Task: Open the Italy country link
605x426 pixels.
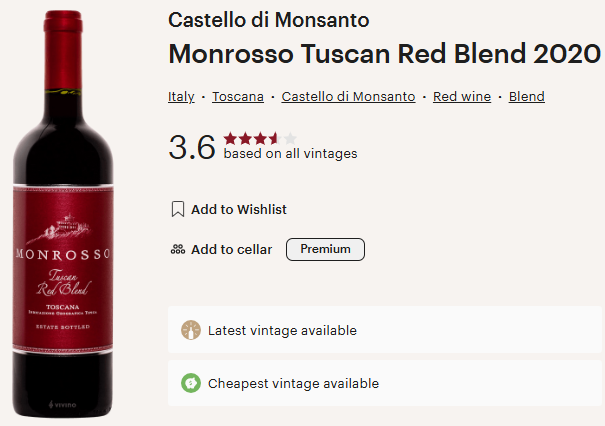Action: pos(181,96)
